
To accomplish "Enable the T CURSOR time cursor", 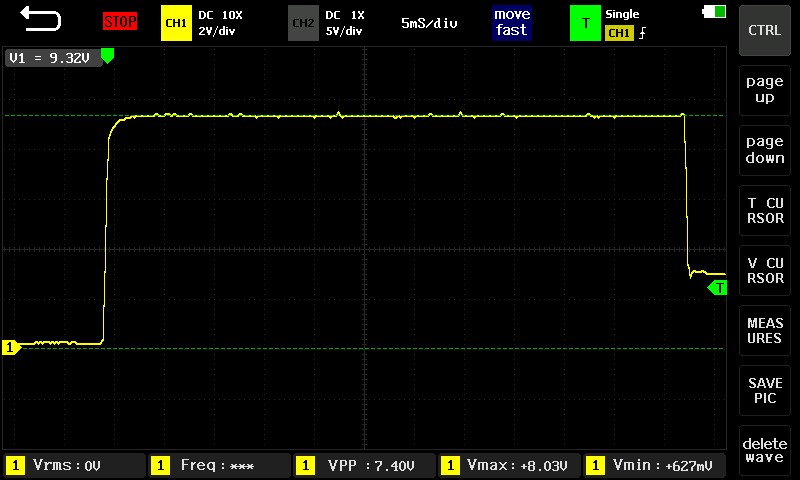I will 764,210.
